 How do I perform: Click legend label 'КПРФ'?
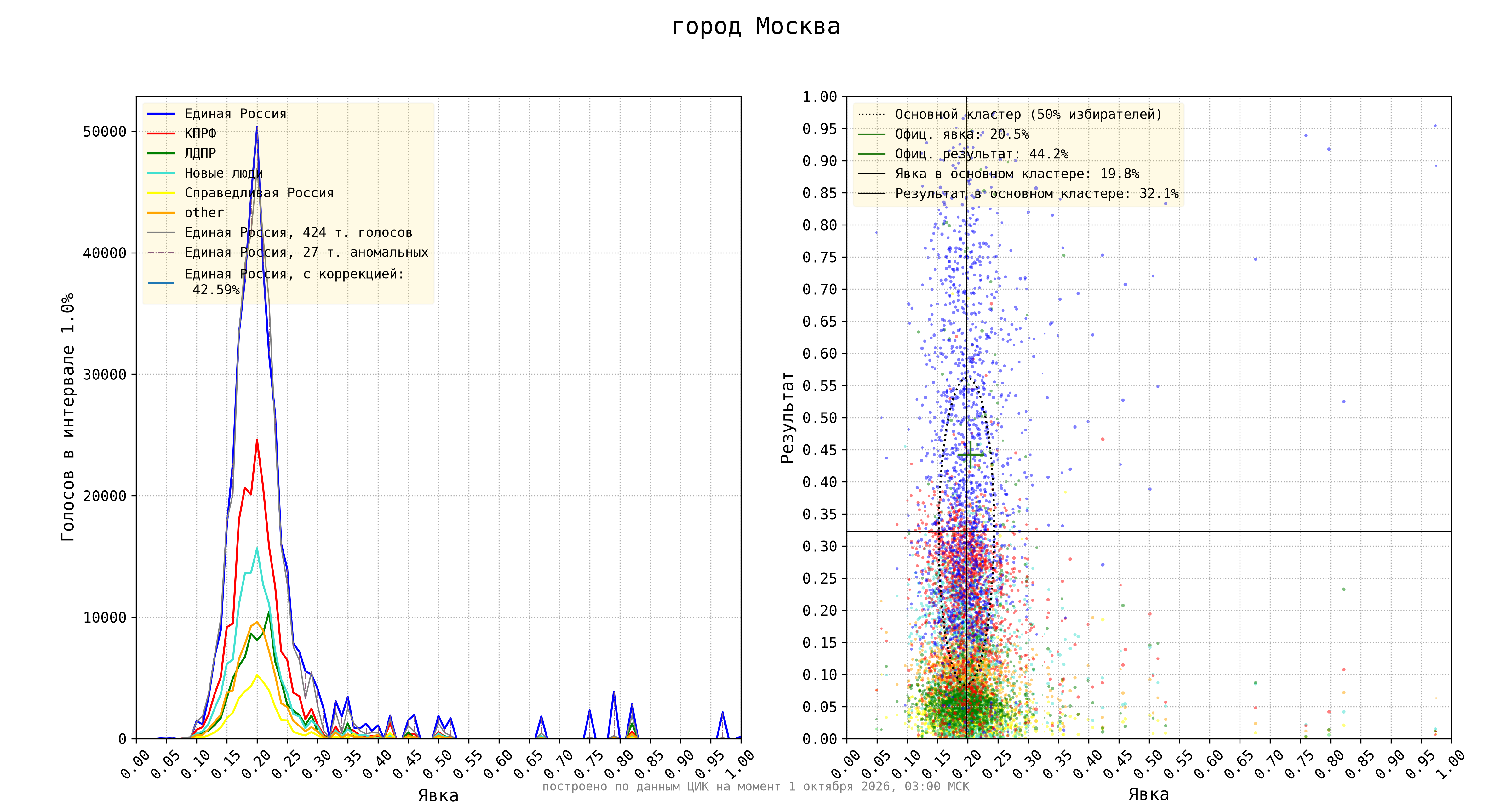(x=200, y=134)
